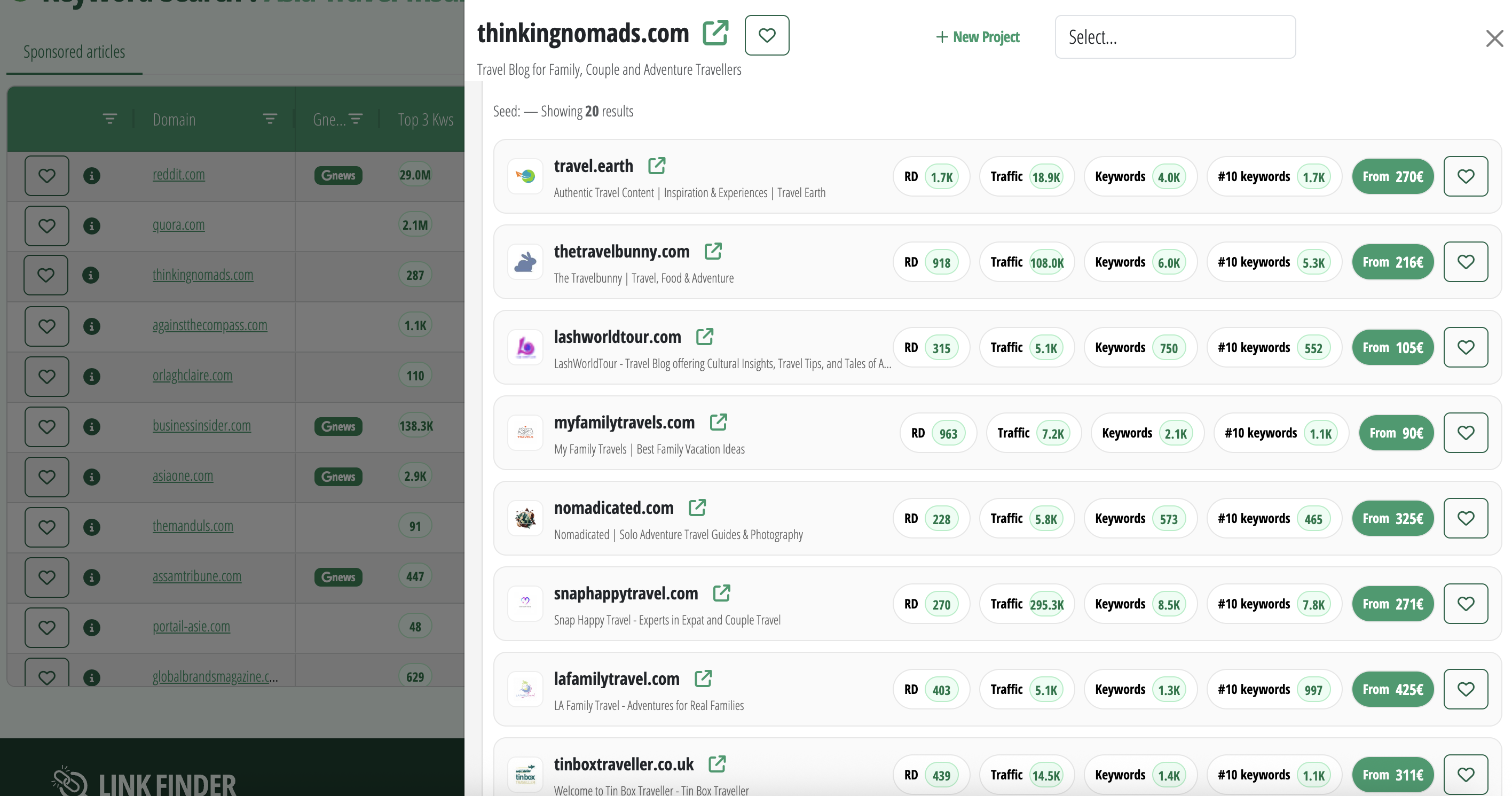Click the From 90€ price for myfamilytravels.com
This screenshot has height=796, width=1512.
[1396, 433]
